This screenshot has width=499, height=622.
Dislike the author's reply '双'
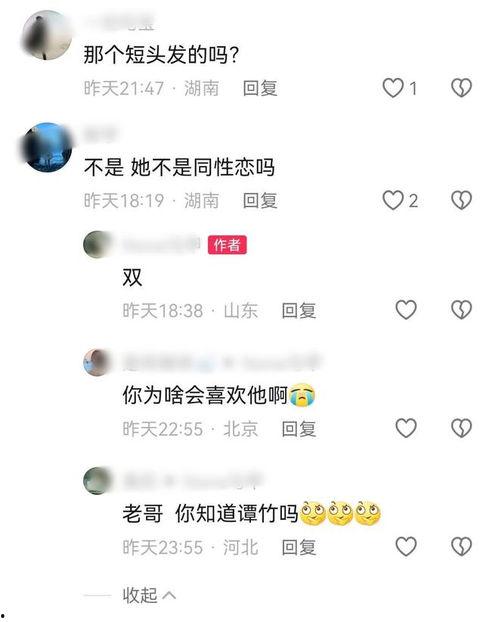tap(461, 310)
